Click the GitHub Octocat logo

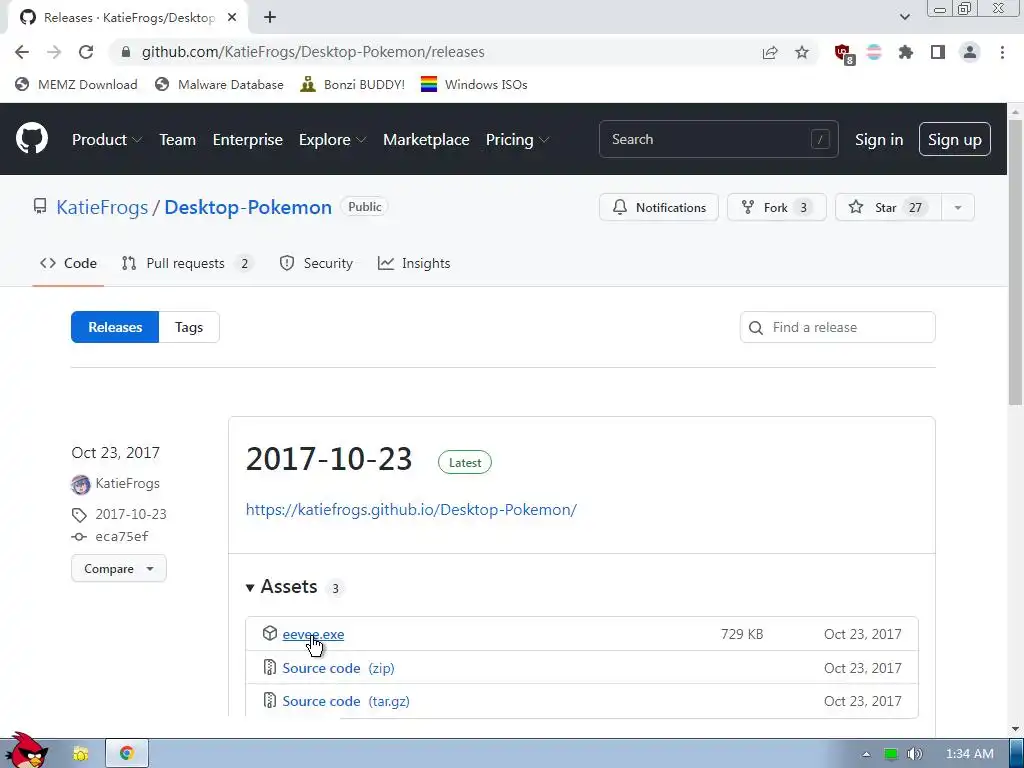(x=31, y=138)
